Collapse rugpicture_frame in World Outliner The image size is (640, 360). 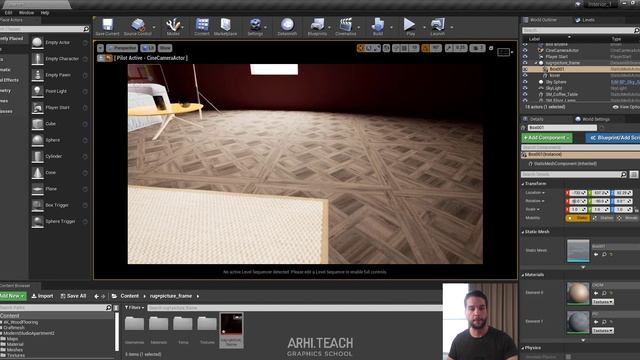click(x=536, y=63)
